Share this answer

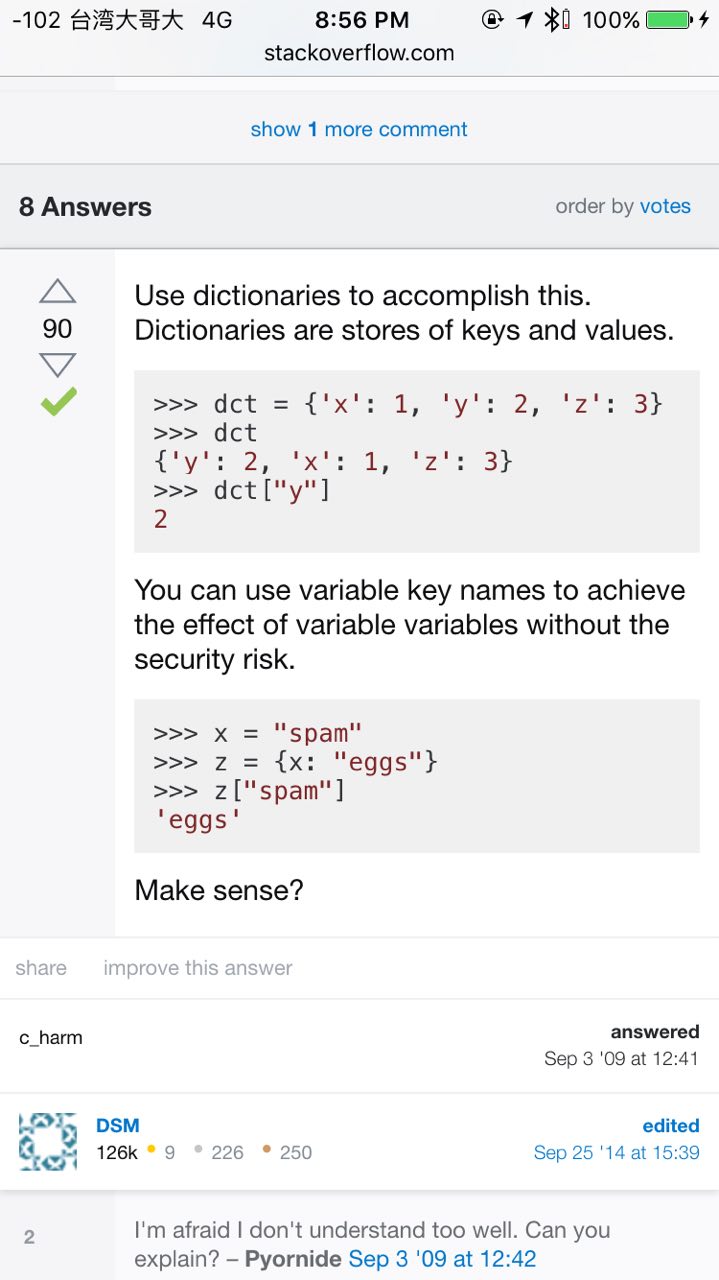41,968
